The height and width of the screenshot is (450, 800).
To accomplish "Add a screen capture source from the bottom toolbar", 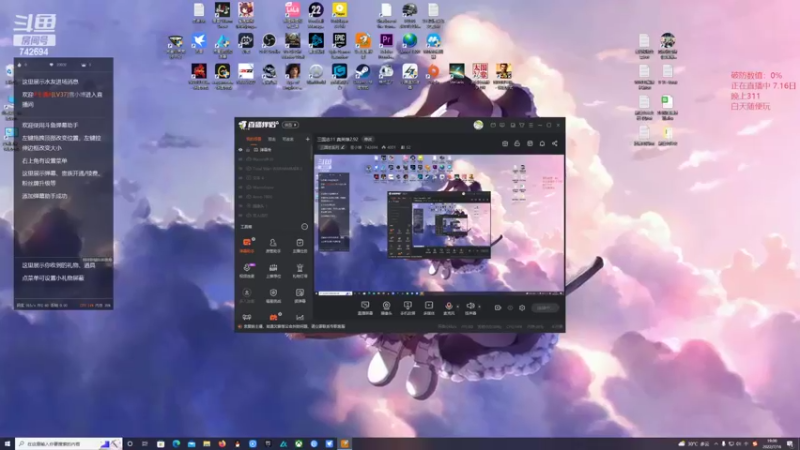I will [365, 308].
